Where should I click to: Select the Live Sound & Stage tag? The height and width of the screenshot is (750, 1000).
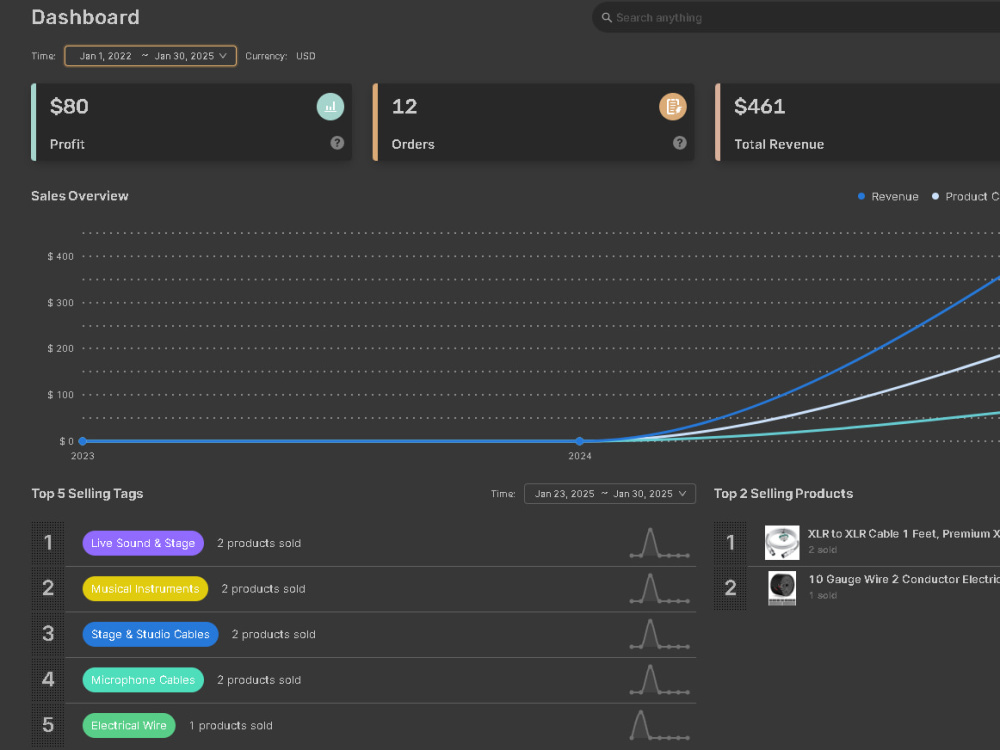[143, 543]
